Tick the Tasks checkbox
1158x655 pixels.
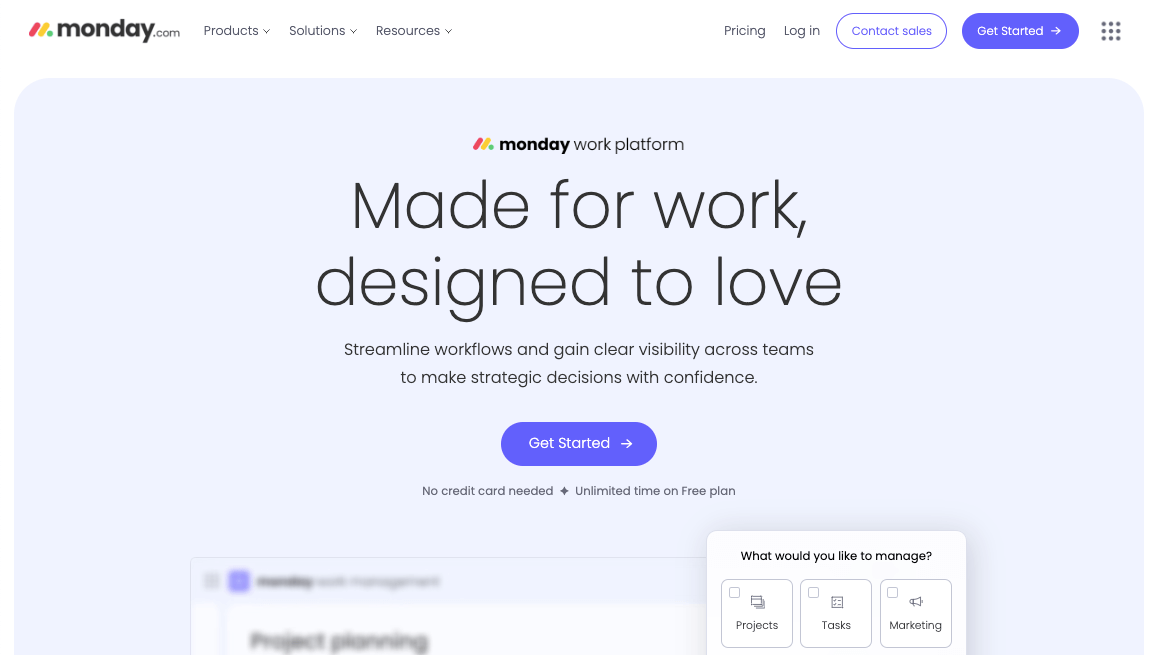813,592
